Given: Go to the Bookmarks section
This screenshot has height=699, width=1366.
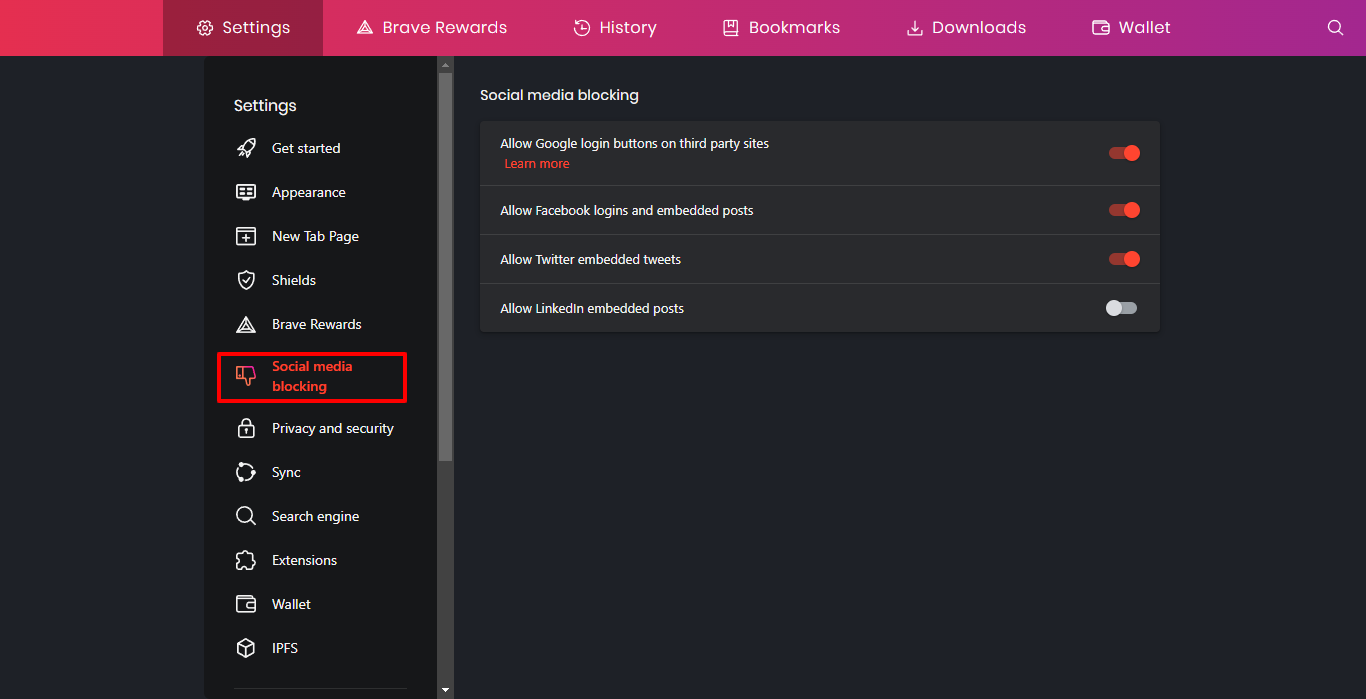Looking at the screenshot, I should click(x=780, y=27).
